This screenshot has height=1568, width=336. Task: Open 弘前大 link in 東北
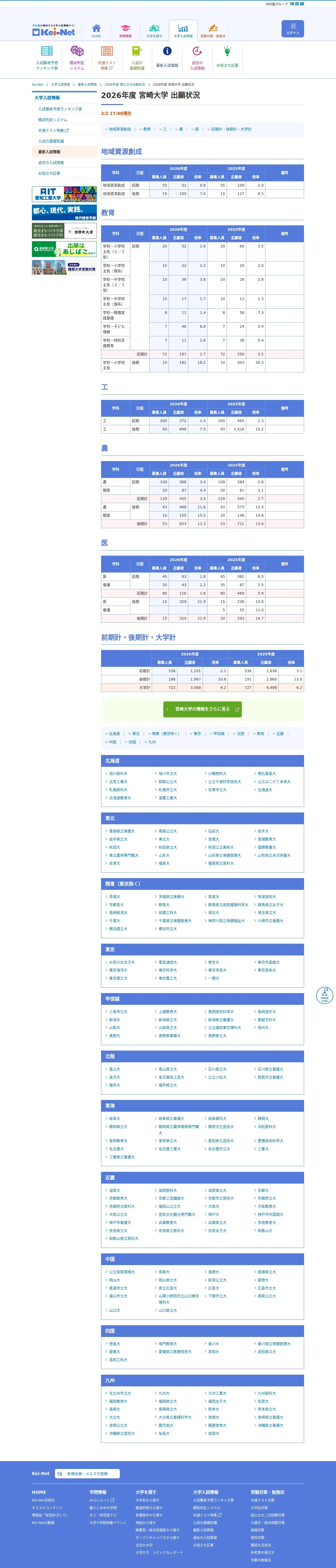(x=214, y=831)
